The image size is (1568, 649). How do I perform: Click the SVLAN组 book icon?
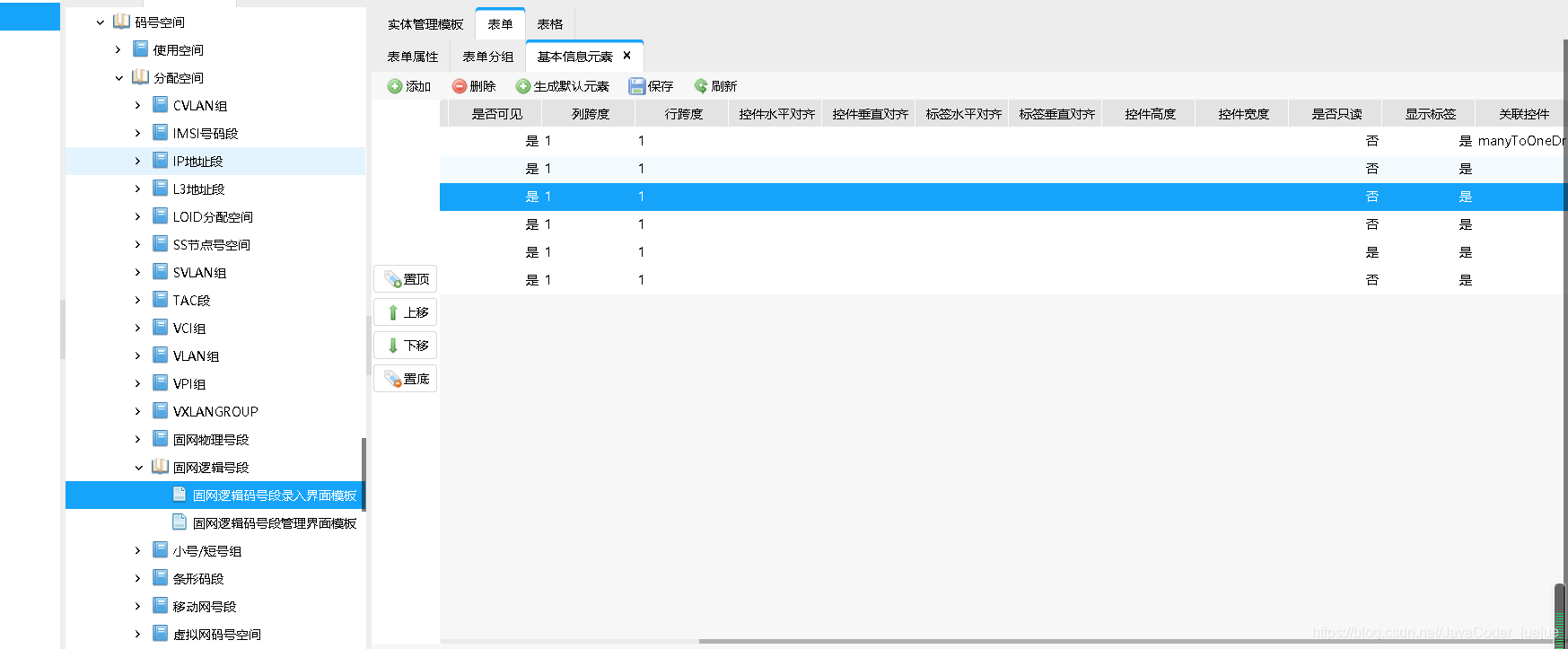(x=161, y=272)
